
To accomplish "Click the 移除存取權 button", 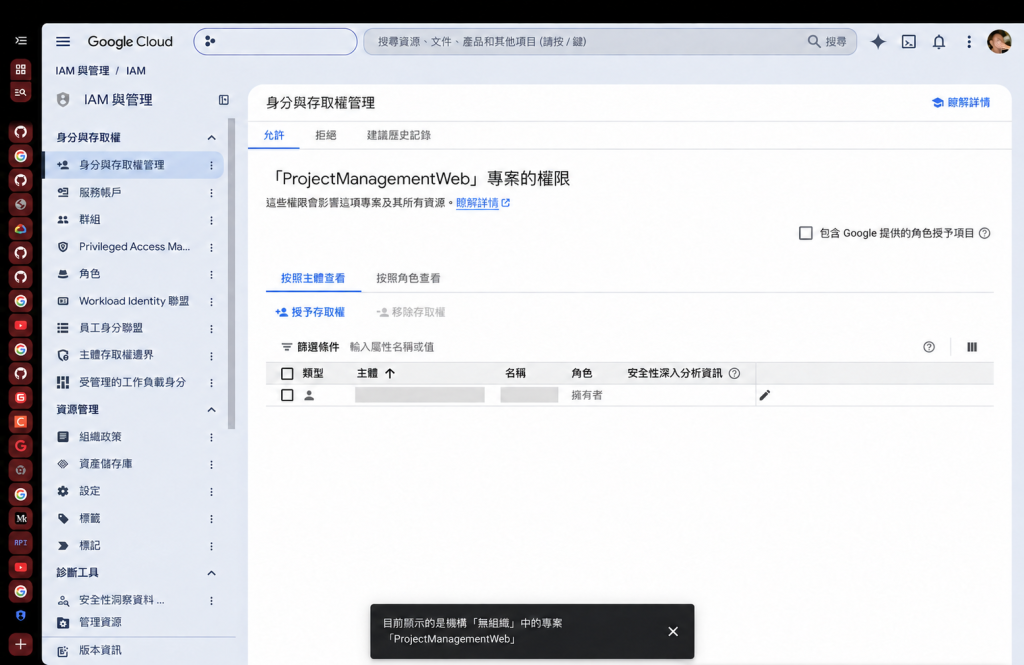I will pyautogui.click(x=411, y=312).
